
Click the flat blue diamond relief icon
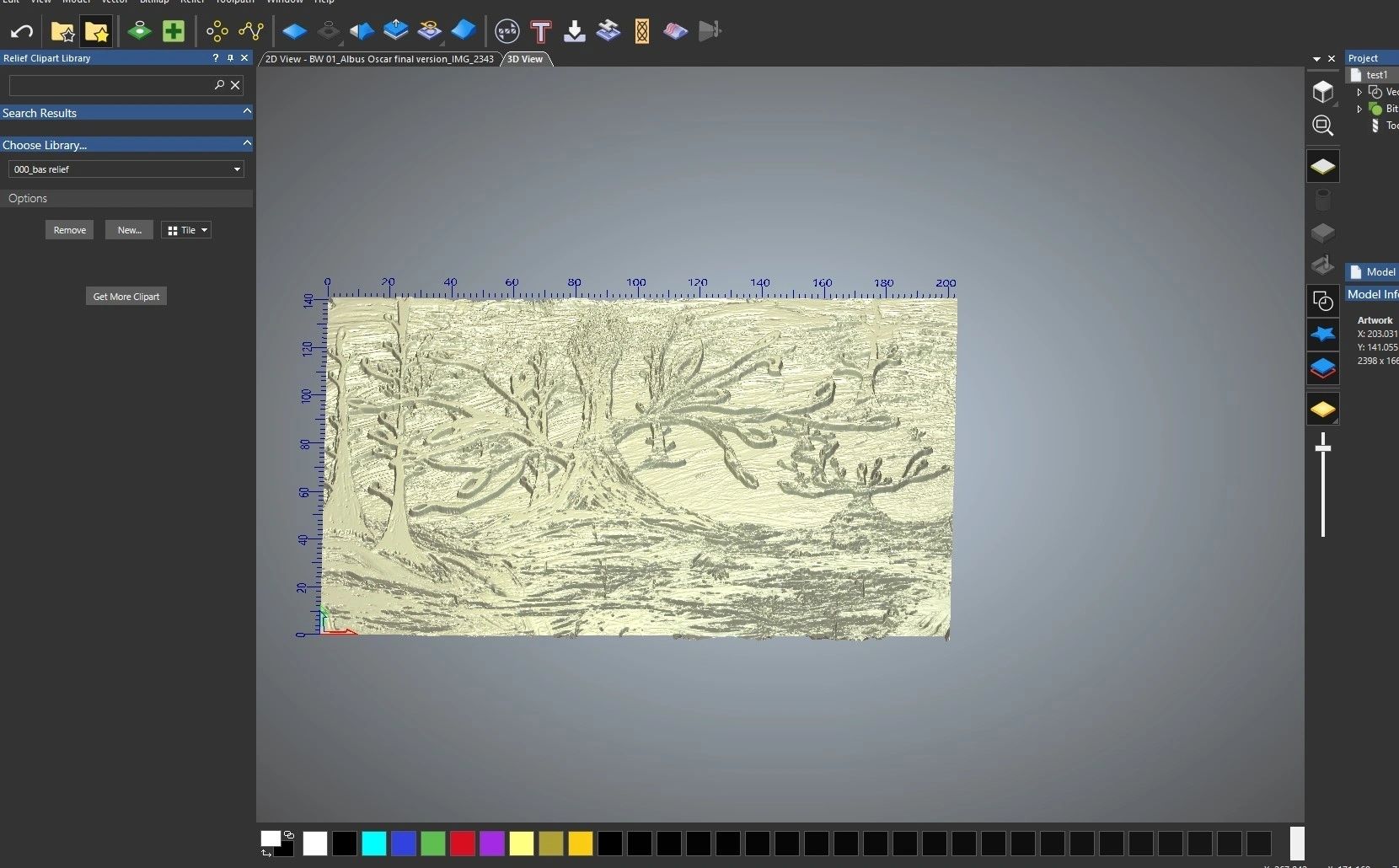click(294, 32)
